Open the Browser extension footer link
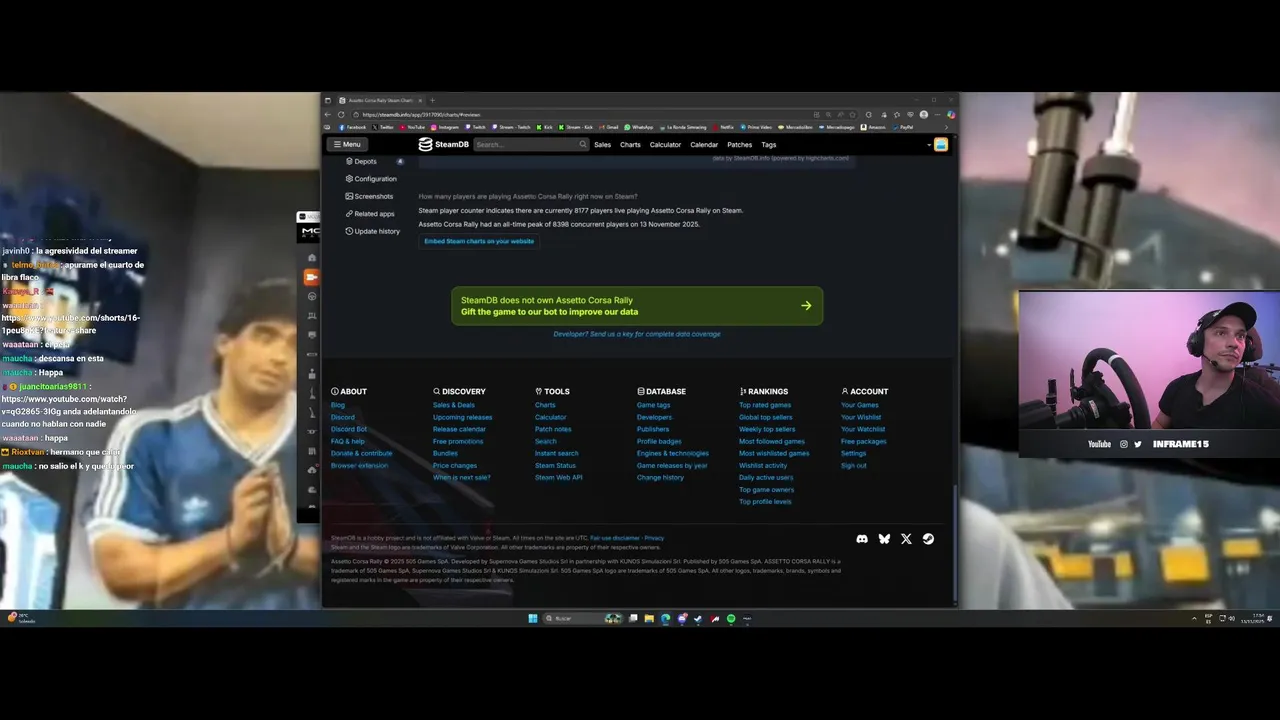 (x=359, y=465)
